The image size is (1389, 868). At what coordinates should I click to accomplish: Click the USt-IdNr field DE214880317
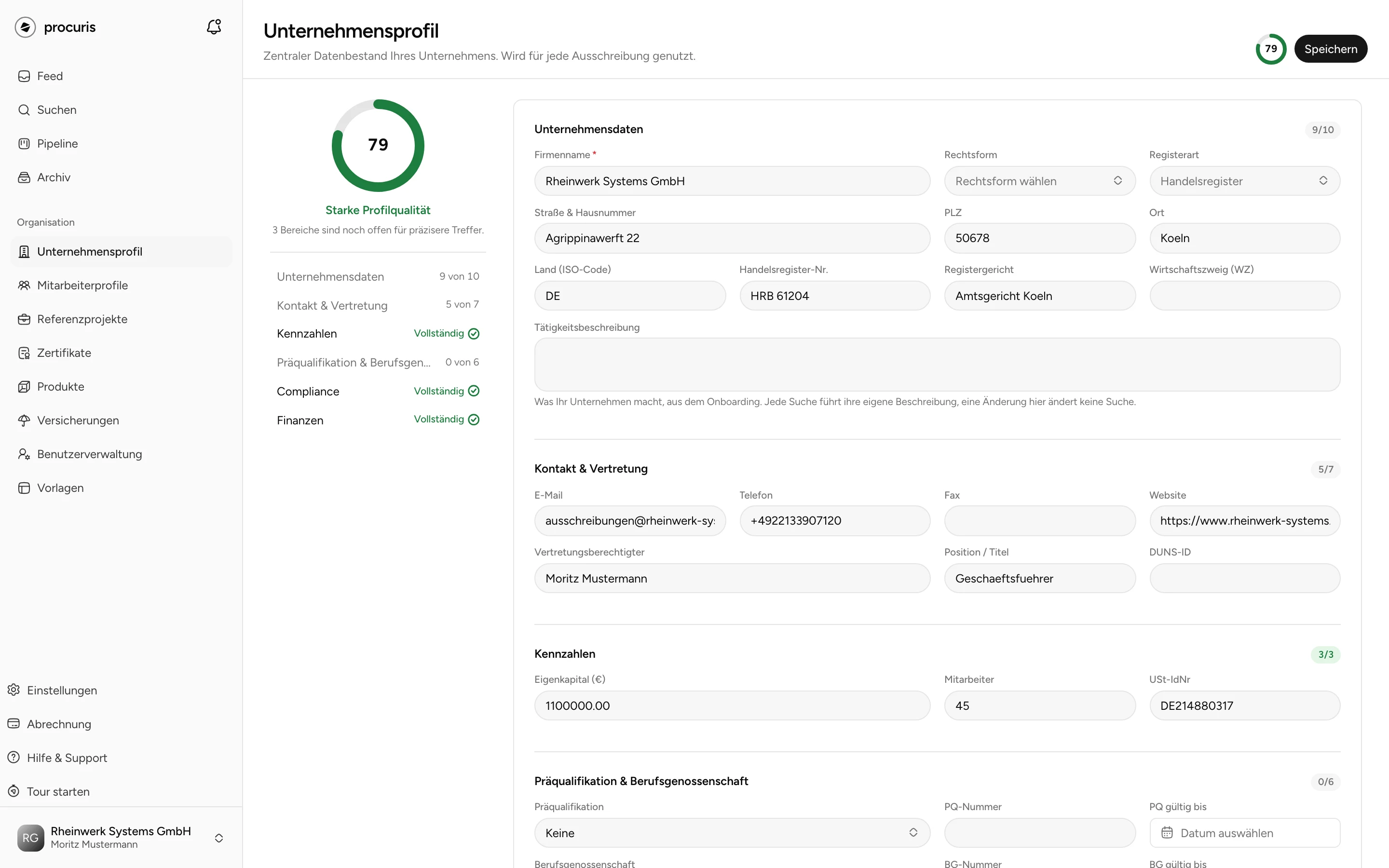click(x=1244, y=705)
